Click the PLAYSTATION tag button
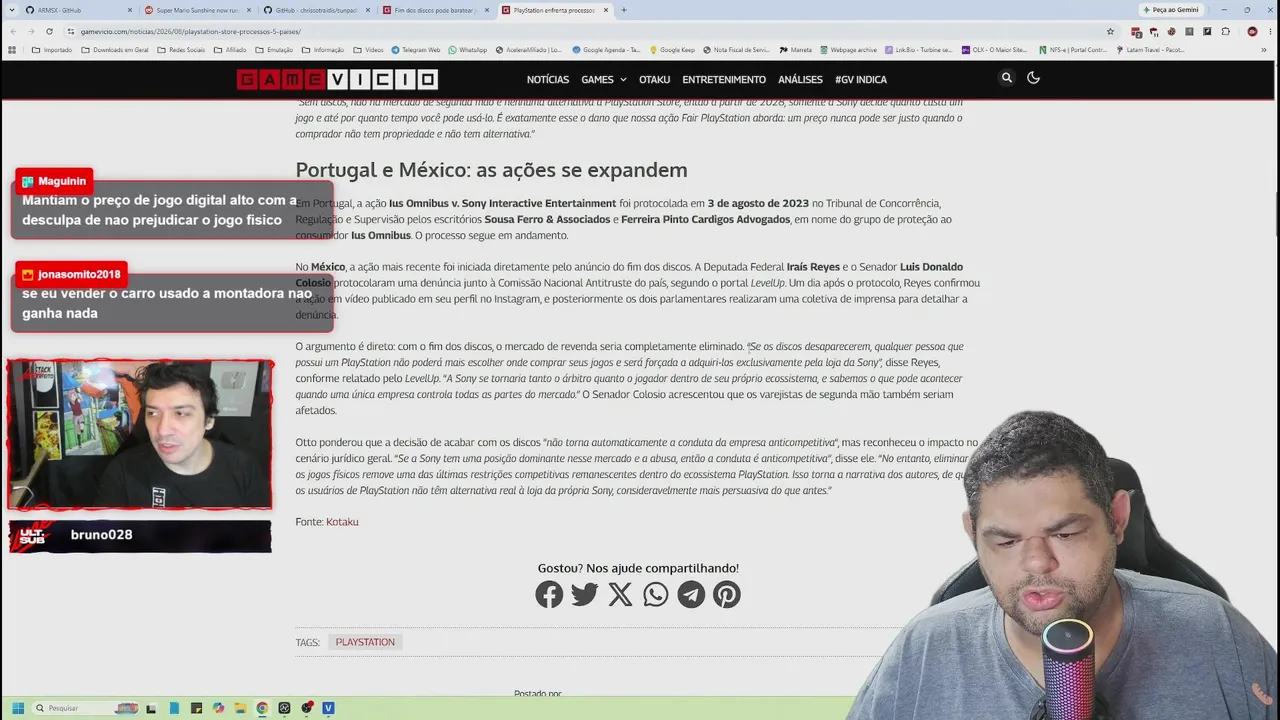The image size is (1280, 720). 365,642
